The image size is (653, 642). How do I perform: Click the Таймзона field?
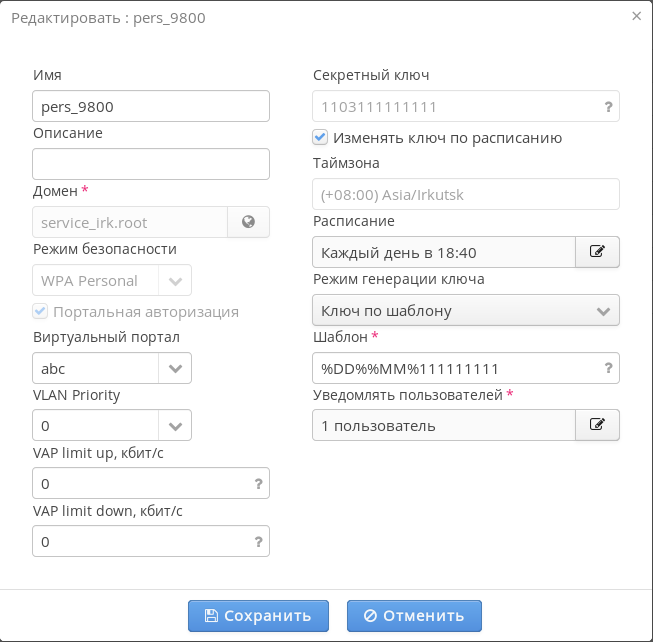point(465,194)
